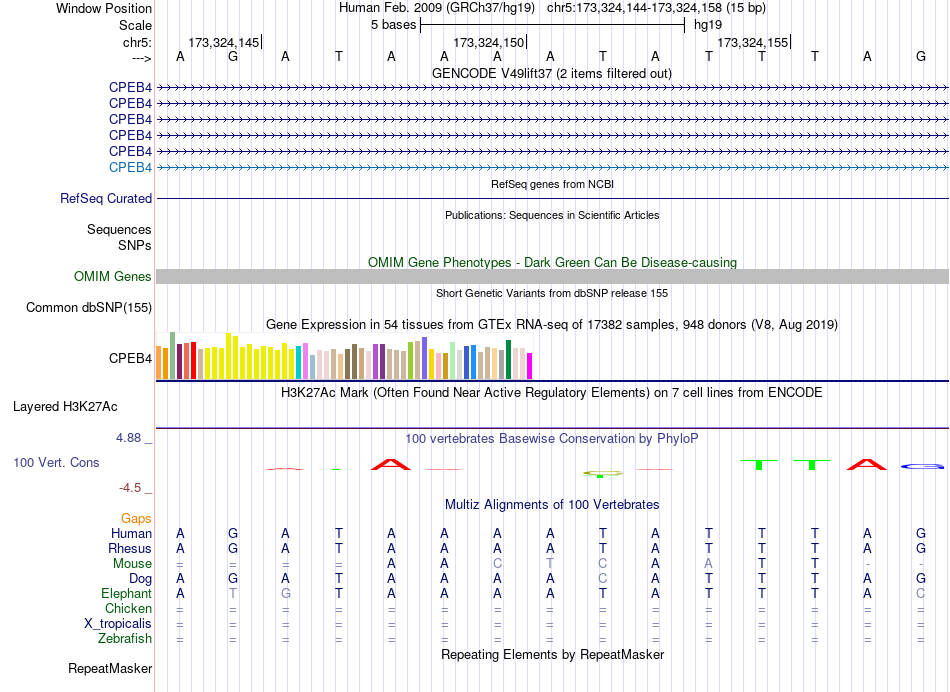Click the Multiz Alignments of 100 Vertebrates title
Image resolution: width=950 pixels, height=692 pixels.
(552, 504)
